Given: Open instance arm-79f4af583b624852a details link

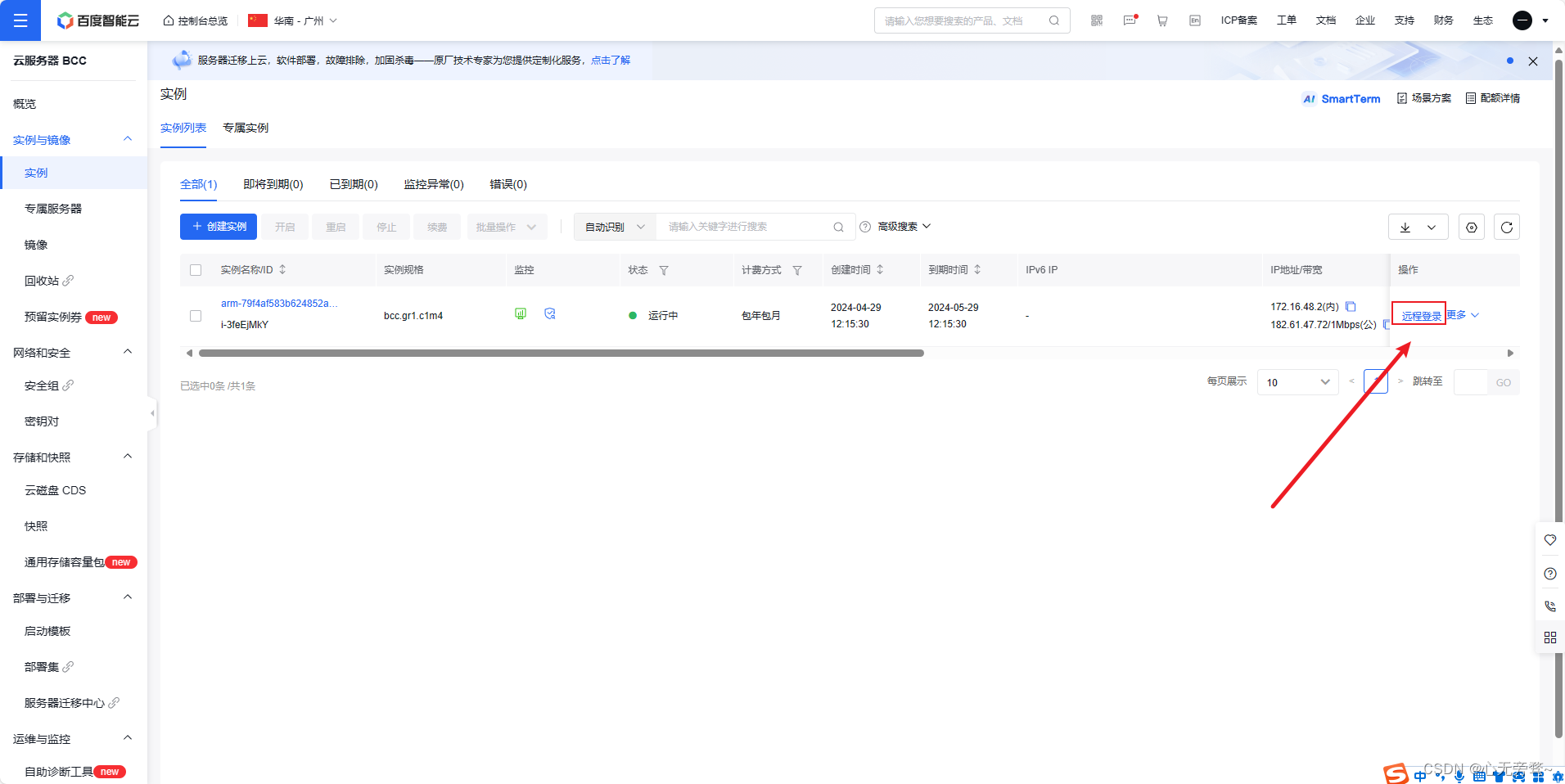Looking at the screenshot, I should pos(279,304).
